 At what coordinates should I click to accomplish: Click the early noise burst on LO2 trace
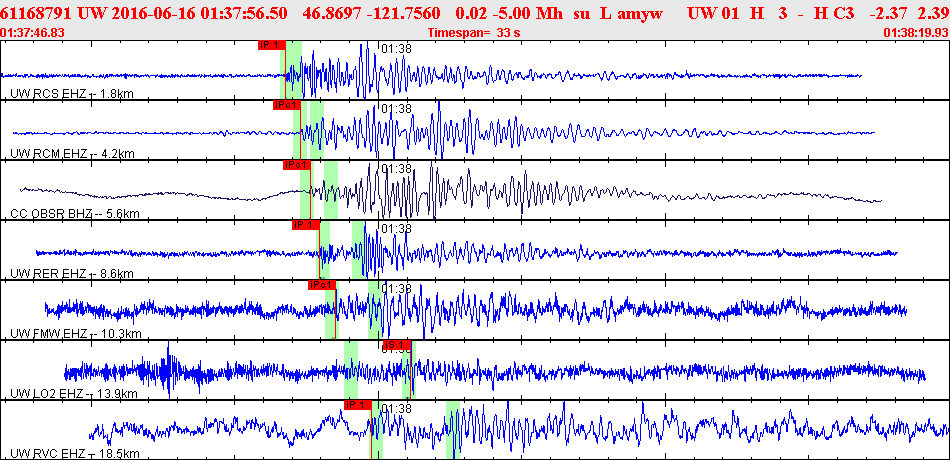coord(170,372)
